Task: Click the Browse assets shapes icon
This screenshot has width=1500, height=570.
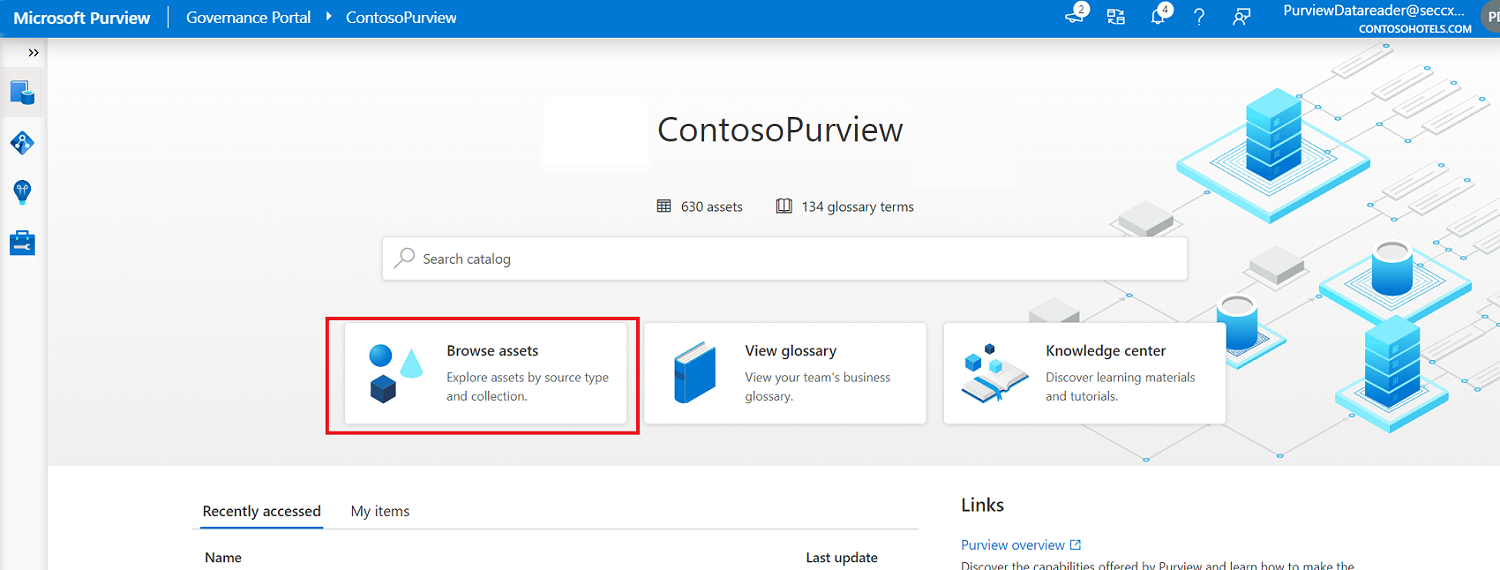Action: (x=396, y=373)
